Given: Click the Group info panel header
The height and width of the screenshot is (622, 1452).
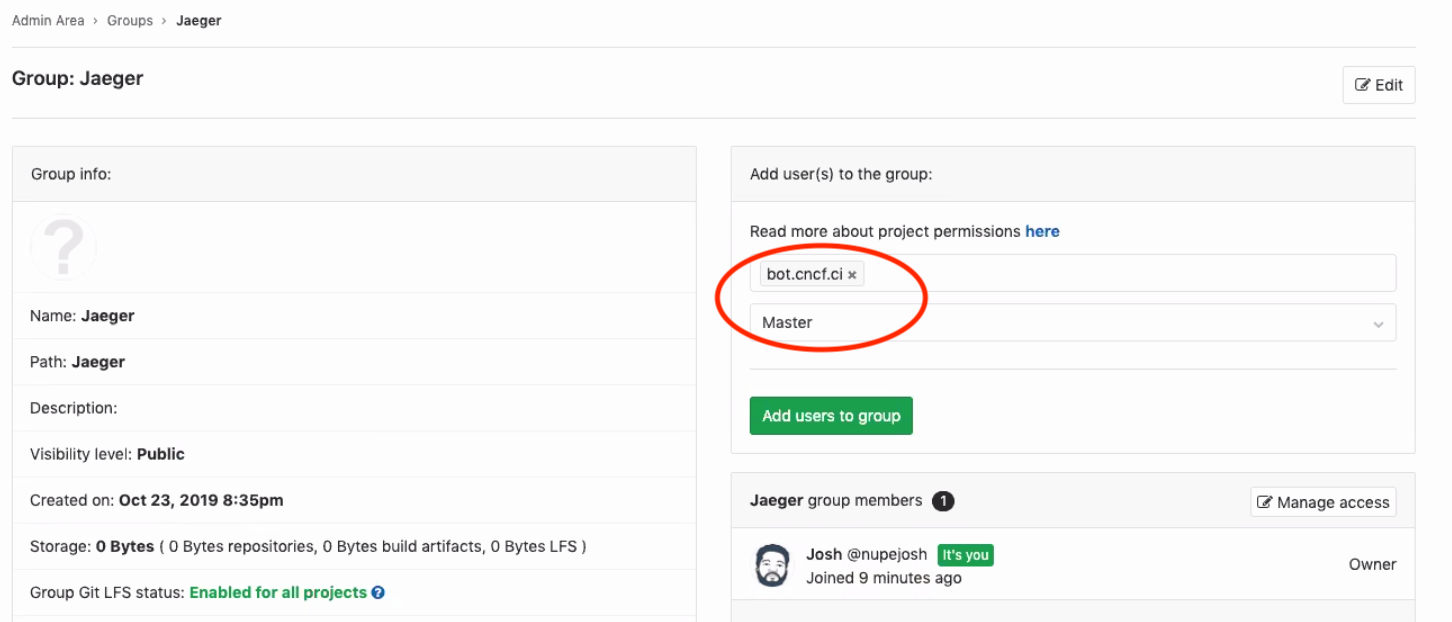Looking at the screenshot, I should (x=354, y=174).
